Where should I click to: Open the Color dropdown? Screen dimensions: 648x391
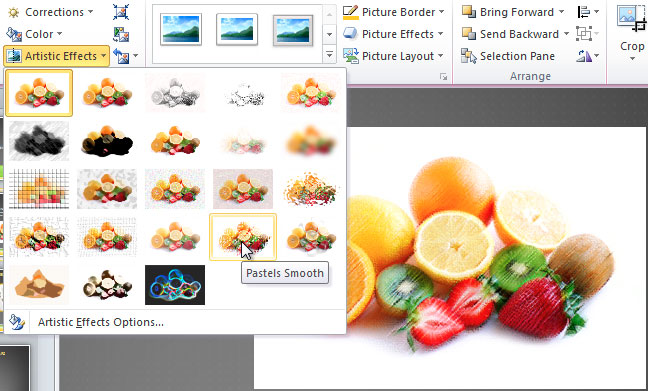click(x=35, y=34)
